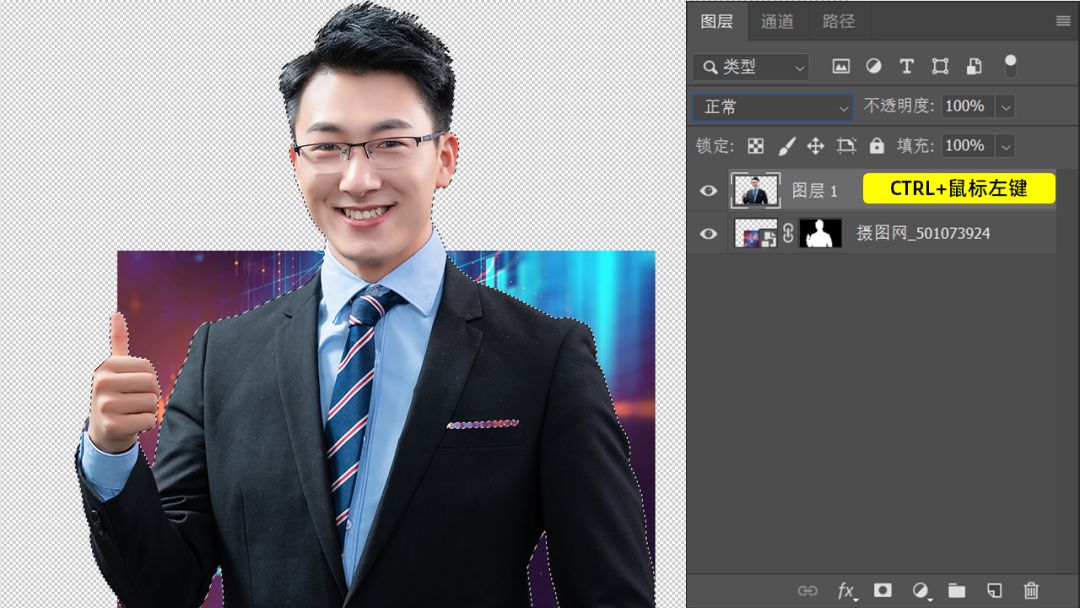This screenshot has height=608, width=1080.
Task: Expand the 填充 slider arrow
Action: pyautogui.click(x=1006, y=147)
